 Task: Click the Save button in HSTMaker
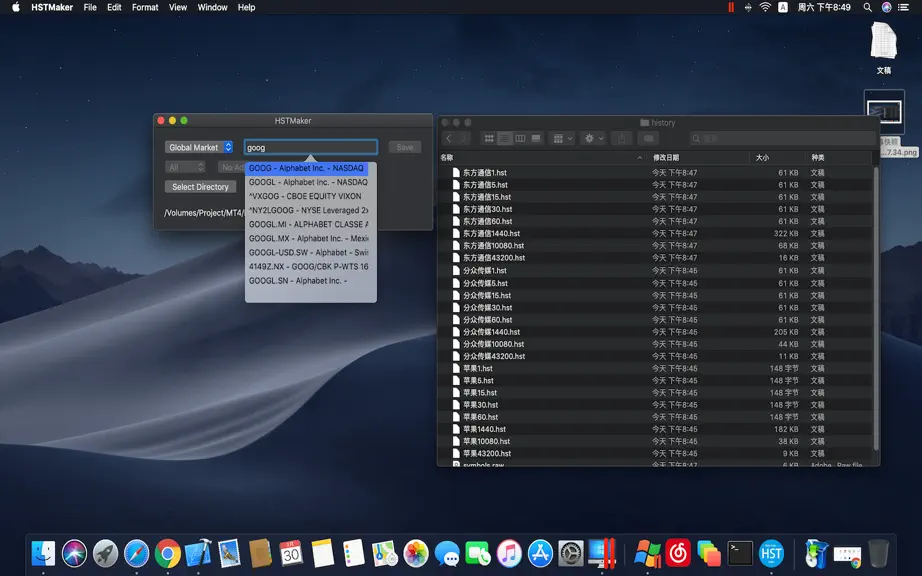point(405,148)
